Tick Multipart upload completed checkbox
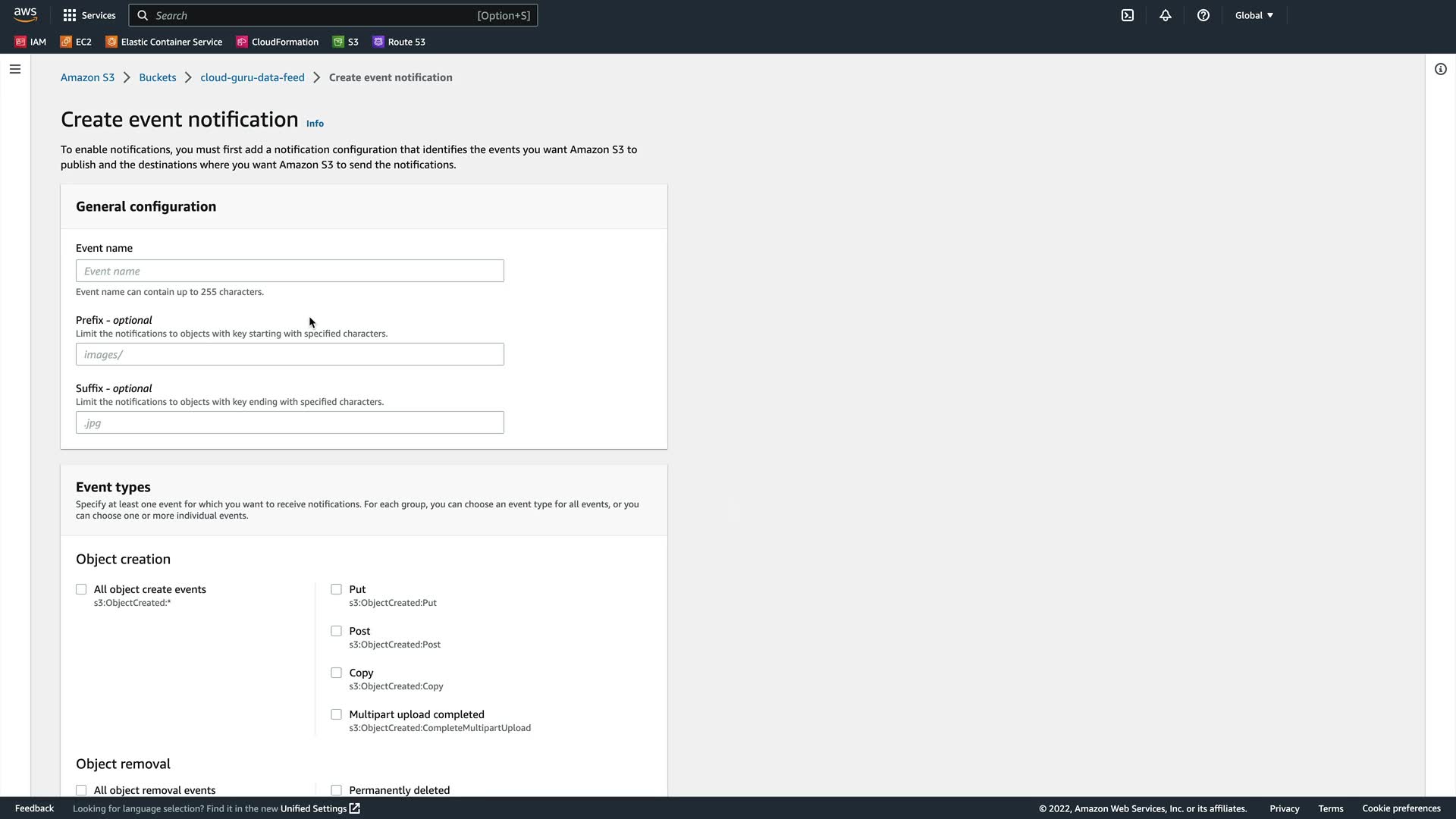The image size is (1456, 819). tap(336, 714)
